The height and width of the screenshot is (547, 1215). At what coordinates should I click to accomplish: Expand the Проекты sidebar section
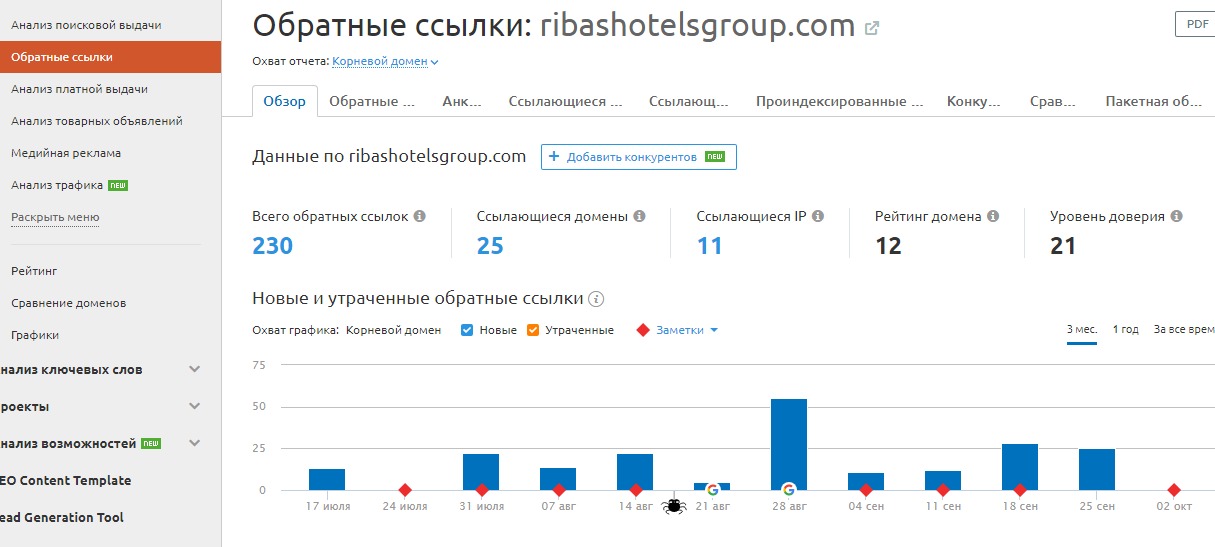point(194,407)
